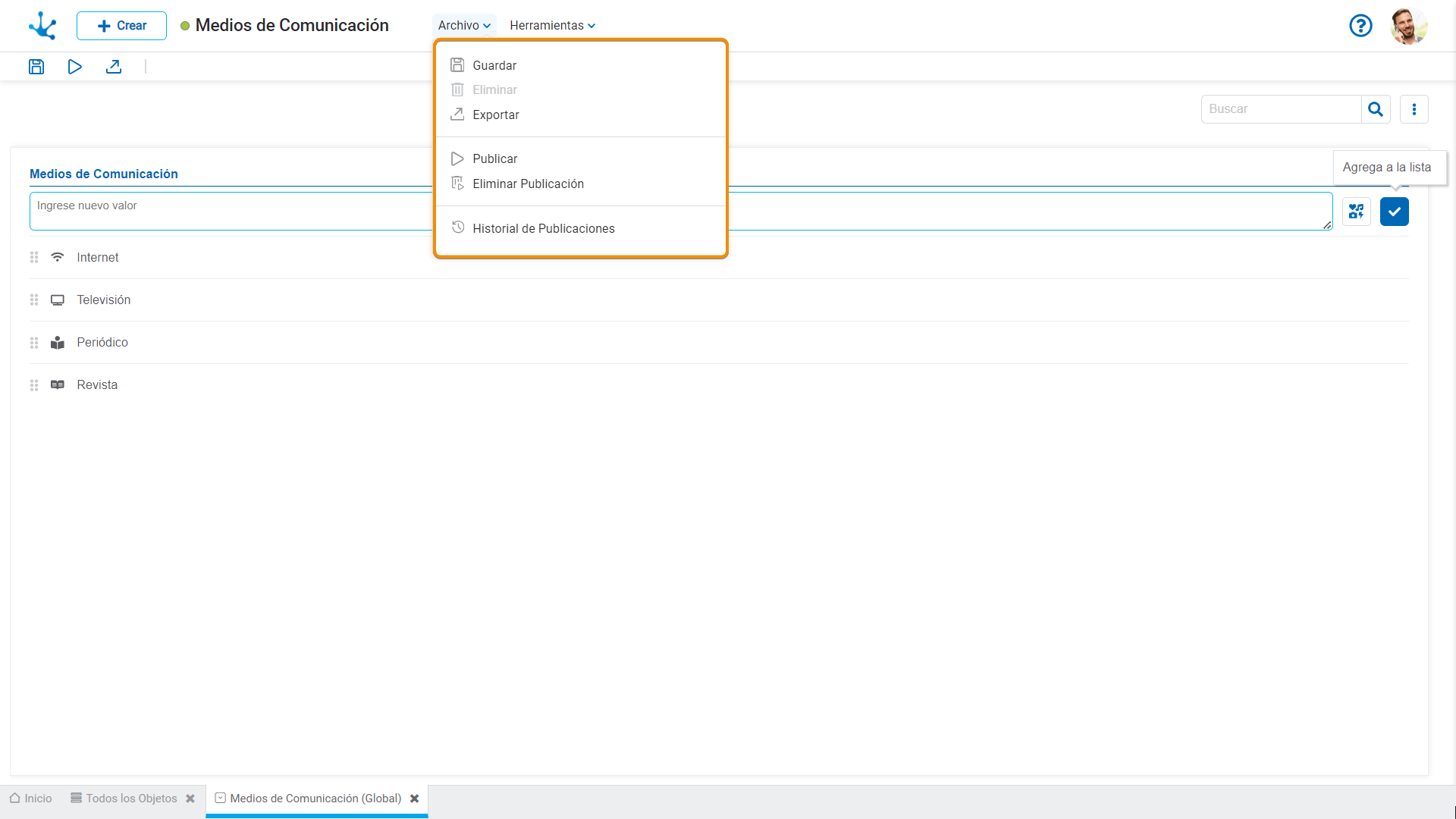Viewport: 1456px width, 819px height.
Task: Click the magnifier search button
Action: tap(1376, 109)
